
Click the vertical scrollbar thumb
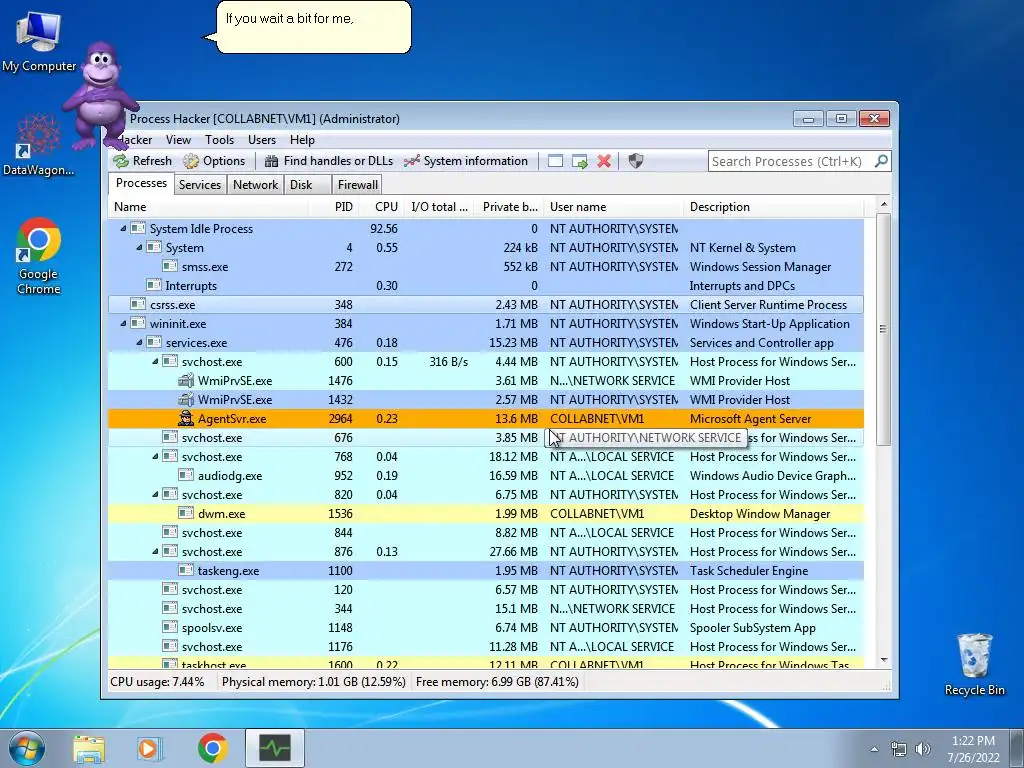[884, 329]
